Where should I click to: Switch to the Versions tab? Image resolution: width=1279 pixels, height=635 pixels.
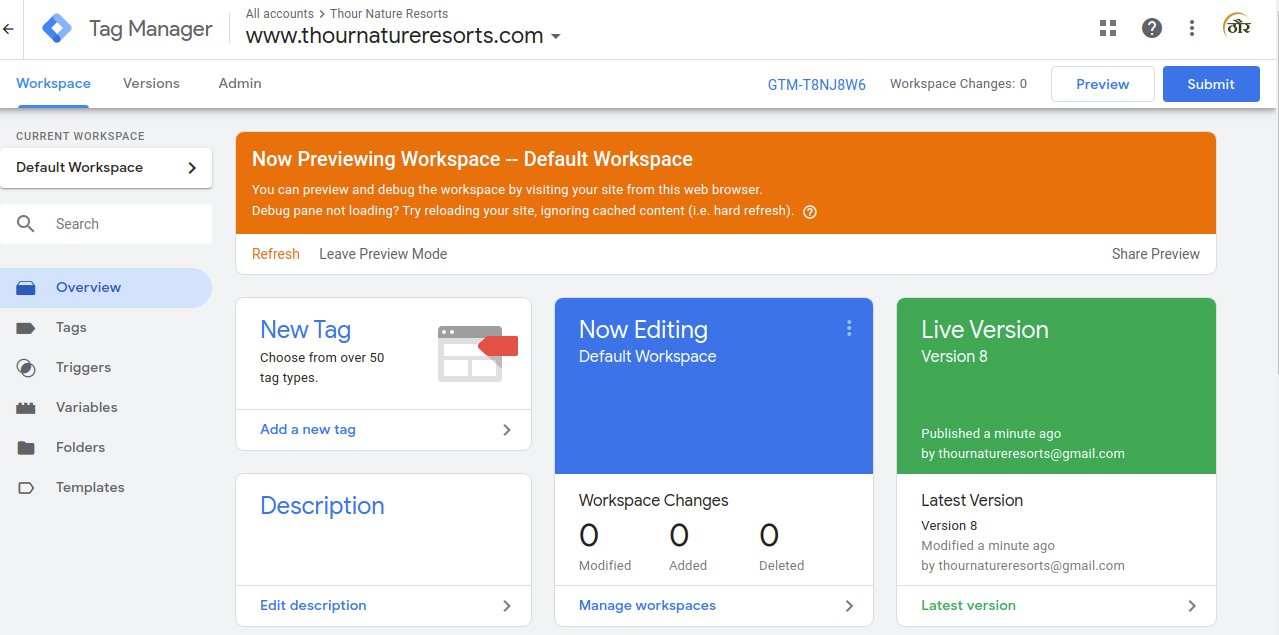tap(151, 84)
